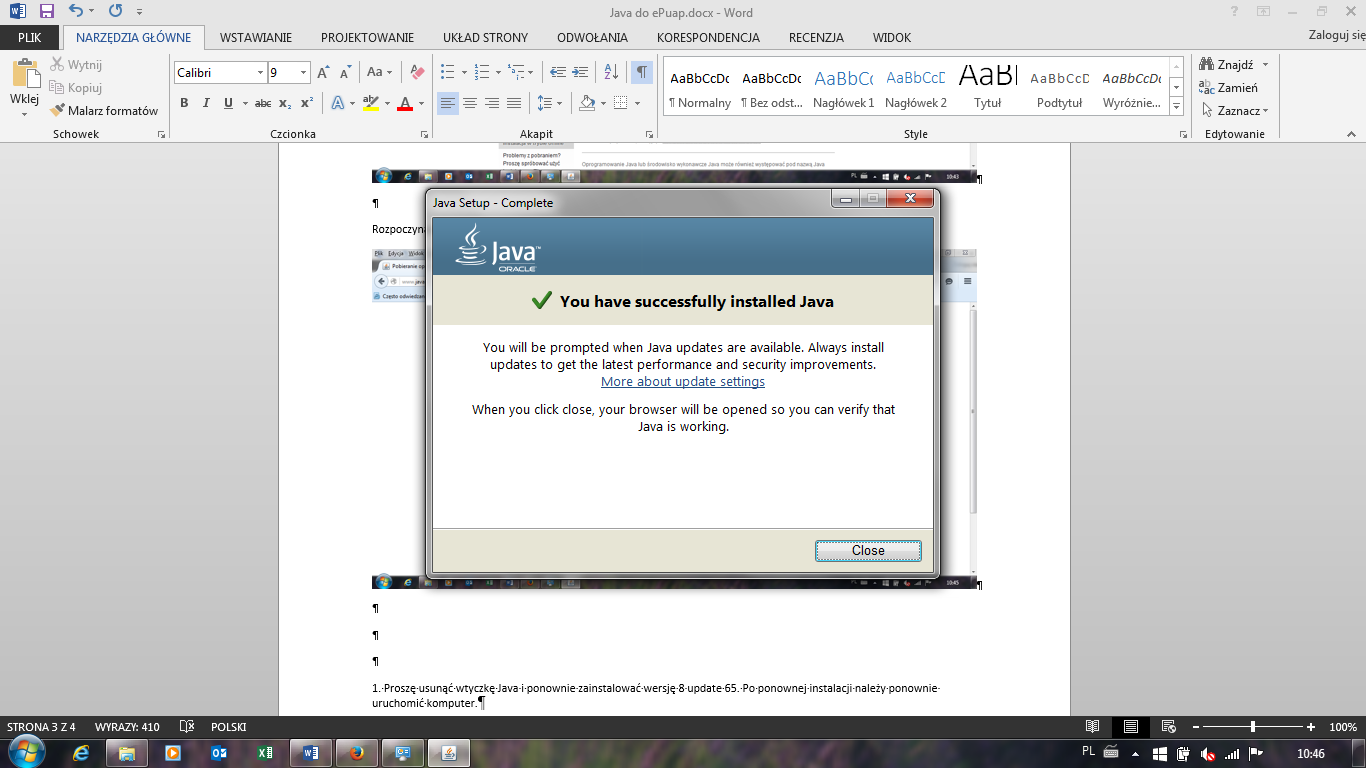Expand the styles gallery with the More arrow
The height and width of the screenshot is (768, 1366).
pos(1177,106)
